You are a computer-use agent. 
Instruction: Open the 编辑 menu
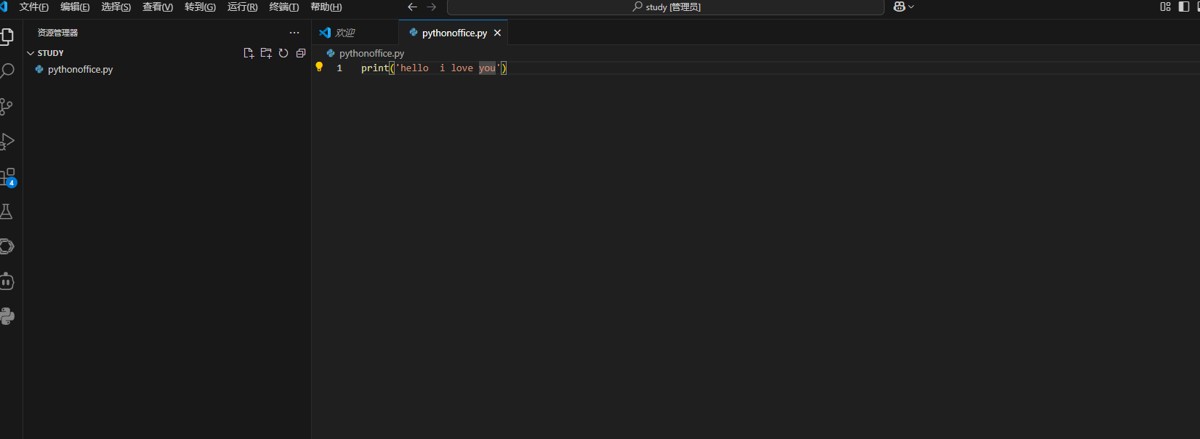click(75, 7)
